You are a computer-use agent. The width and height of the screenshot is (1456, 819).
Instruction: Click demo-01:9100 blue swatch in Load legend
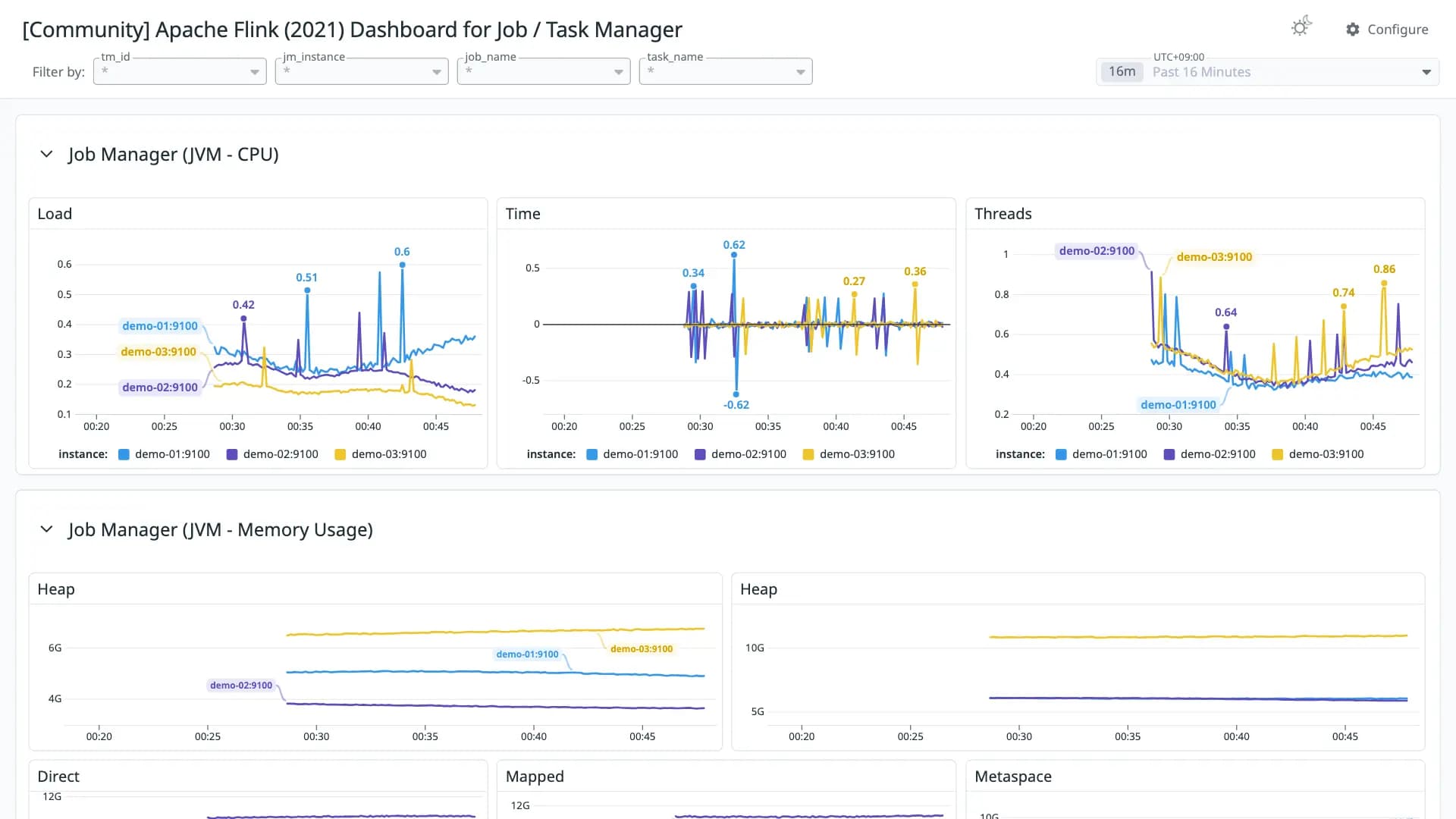tap(124, 454)
